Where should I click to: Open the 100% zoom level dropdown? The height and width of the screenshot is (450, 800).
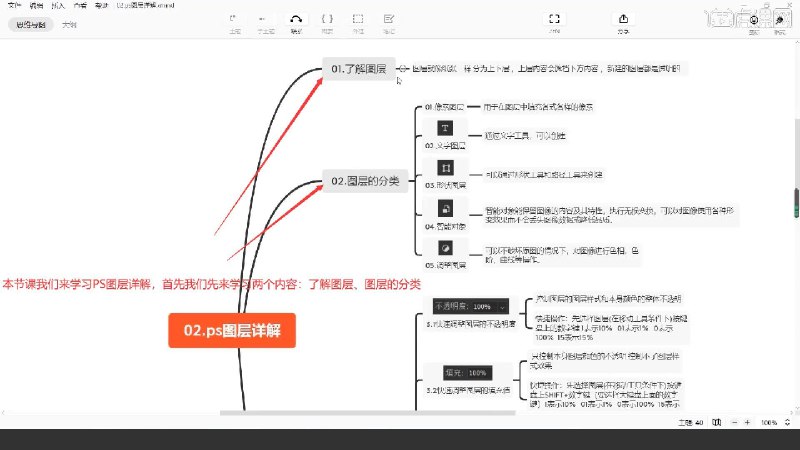click(x=769, y=422)
